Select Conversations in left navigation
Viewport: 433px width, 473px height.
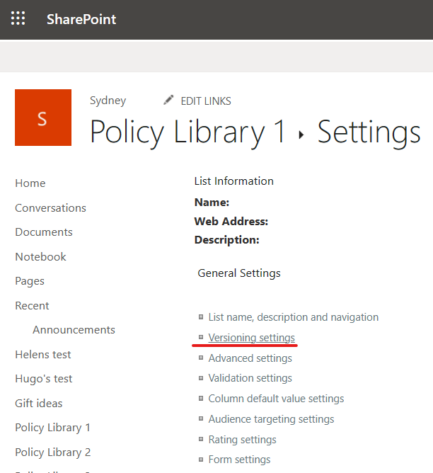[x=51, y=208]
